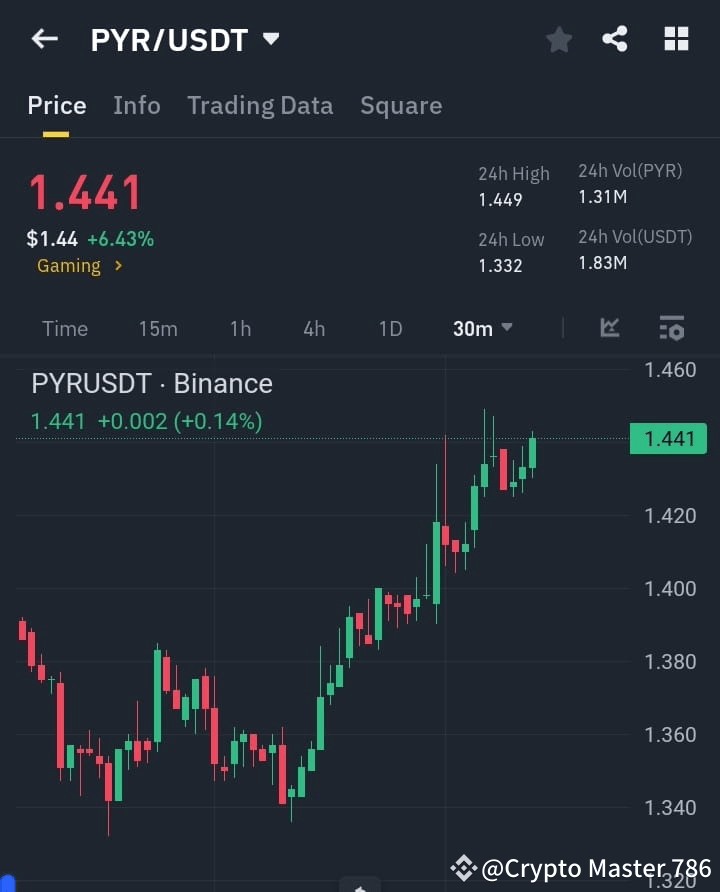Open the indicator settings icon

tap(669, 328)
